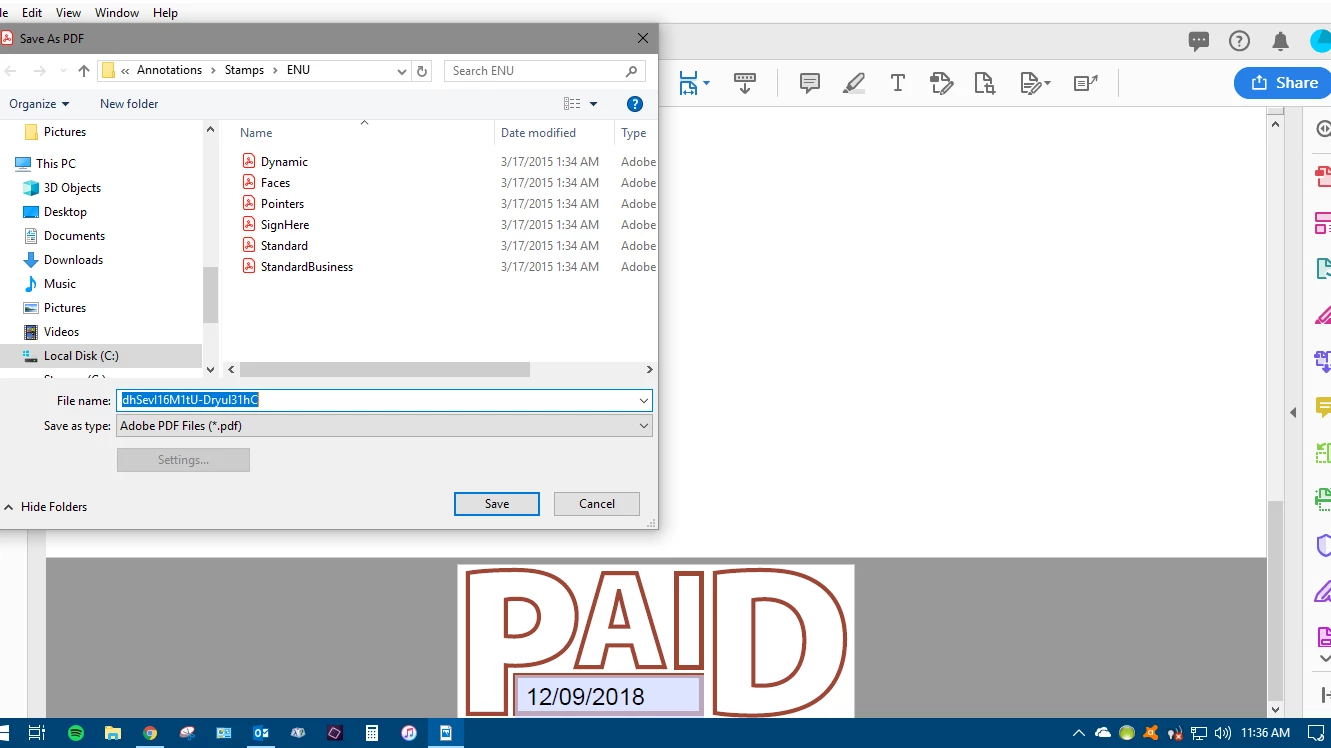Go up one folder level
This screenshot has width=1331, height=748.
pyautogui.click(x=84, y=71)
